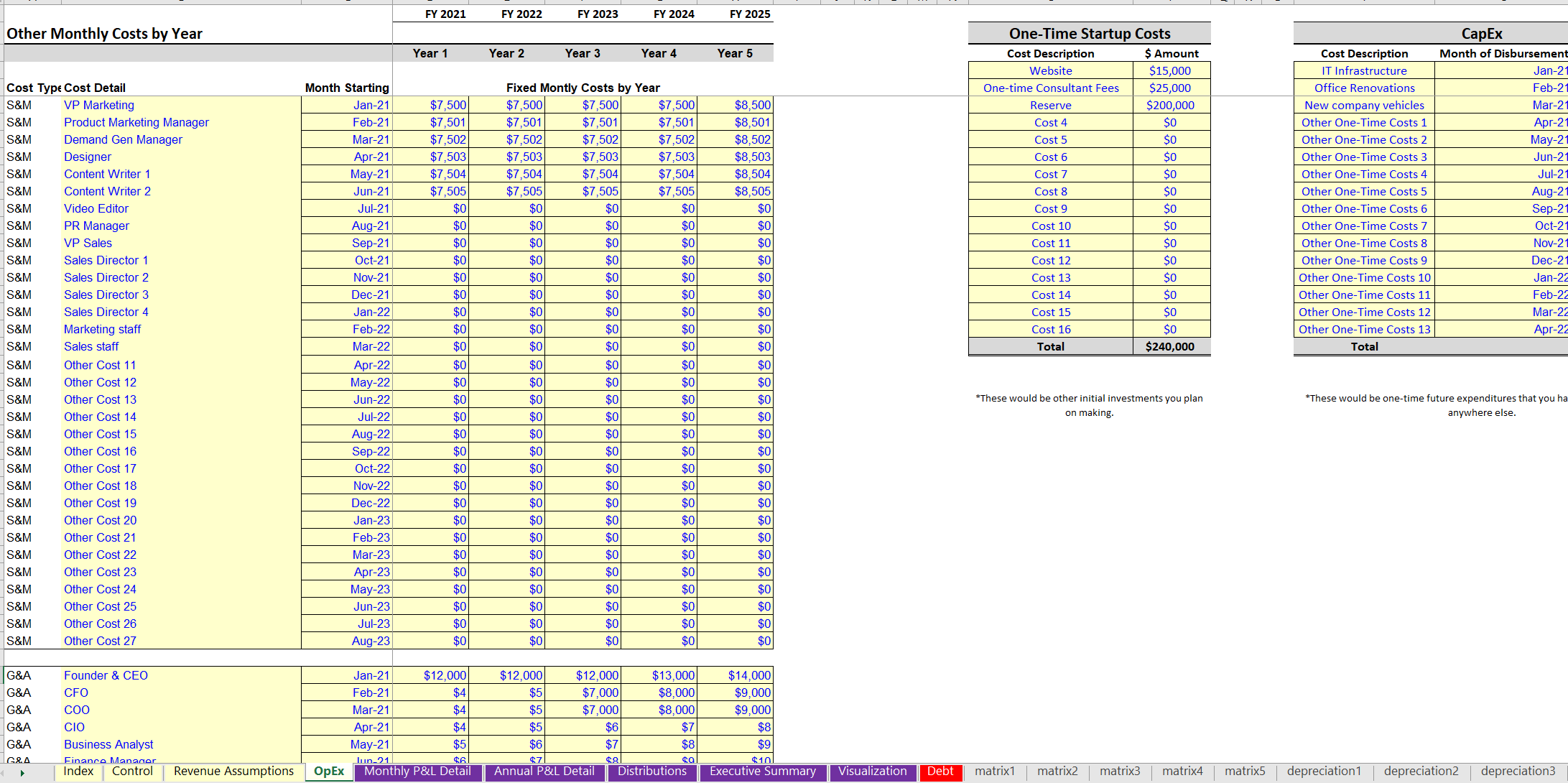Select the red Debt sheet tab

[x=940, y=772]
